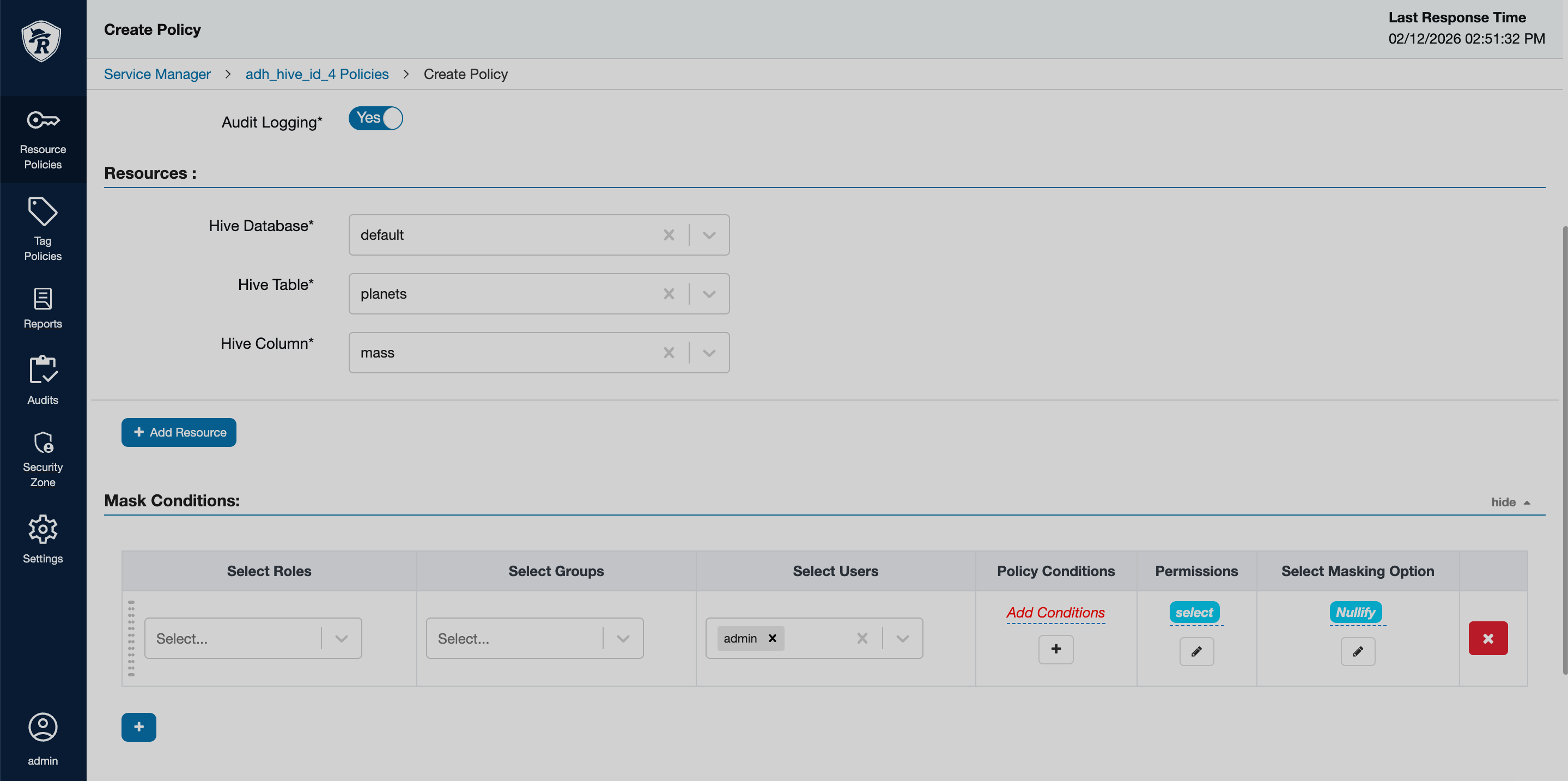Delete the mask condition row

click(x=1488, y=638)
